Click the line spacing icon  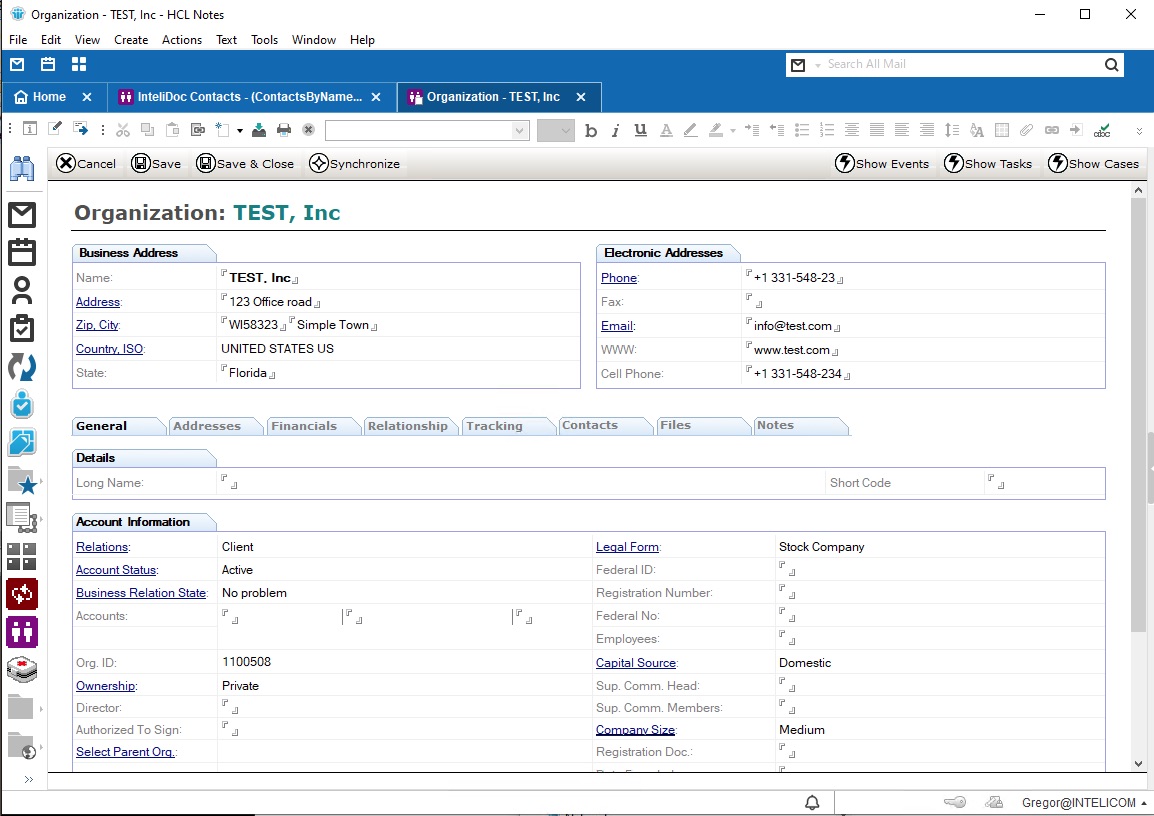(x=952, y=130)
